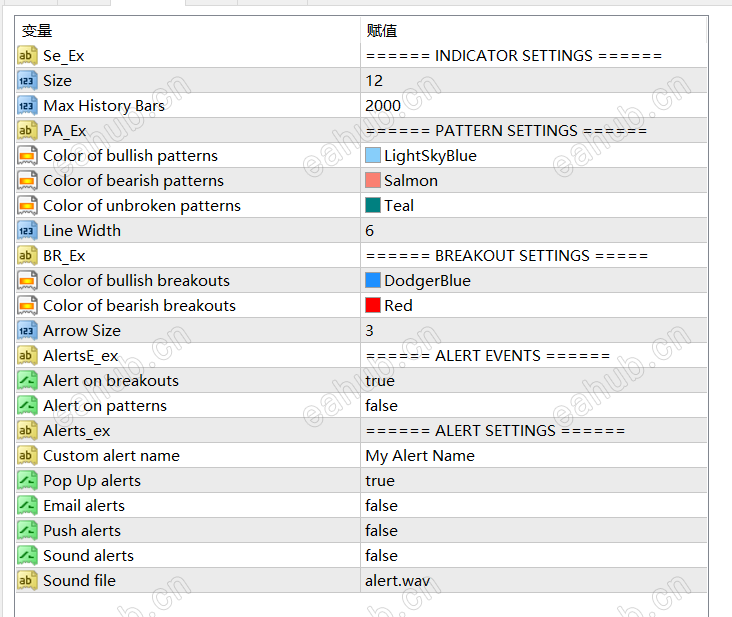The width and height of the screenshot is (732, 617).
Task: Click the integer icon beside Size
Action: (27, 81)
